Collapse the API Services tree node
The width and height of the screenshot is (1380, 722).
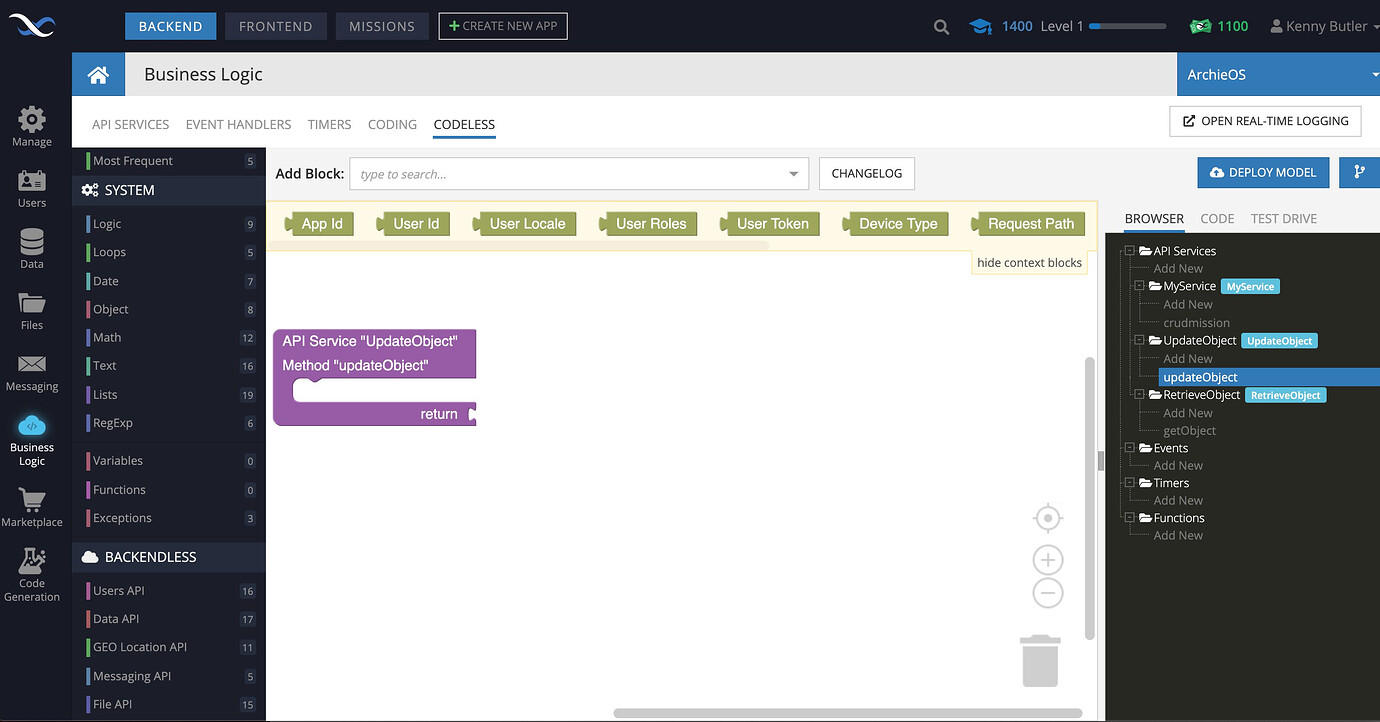coord(1130,251)
